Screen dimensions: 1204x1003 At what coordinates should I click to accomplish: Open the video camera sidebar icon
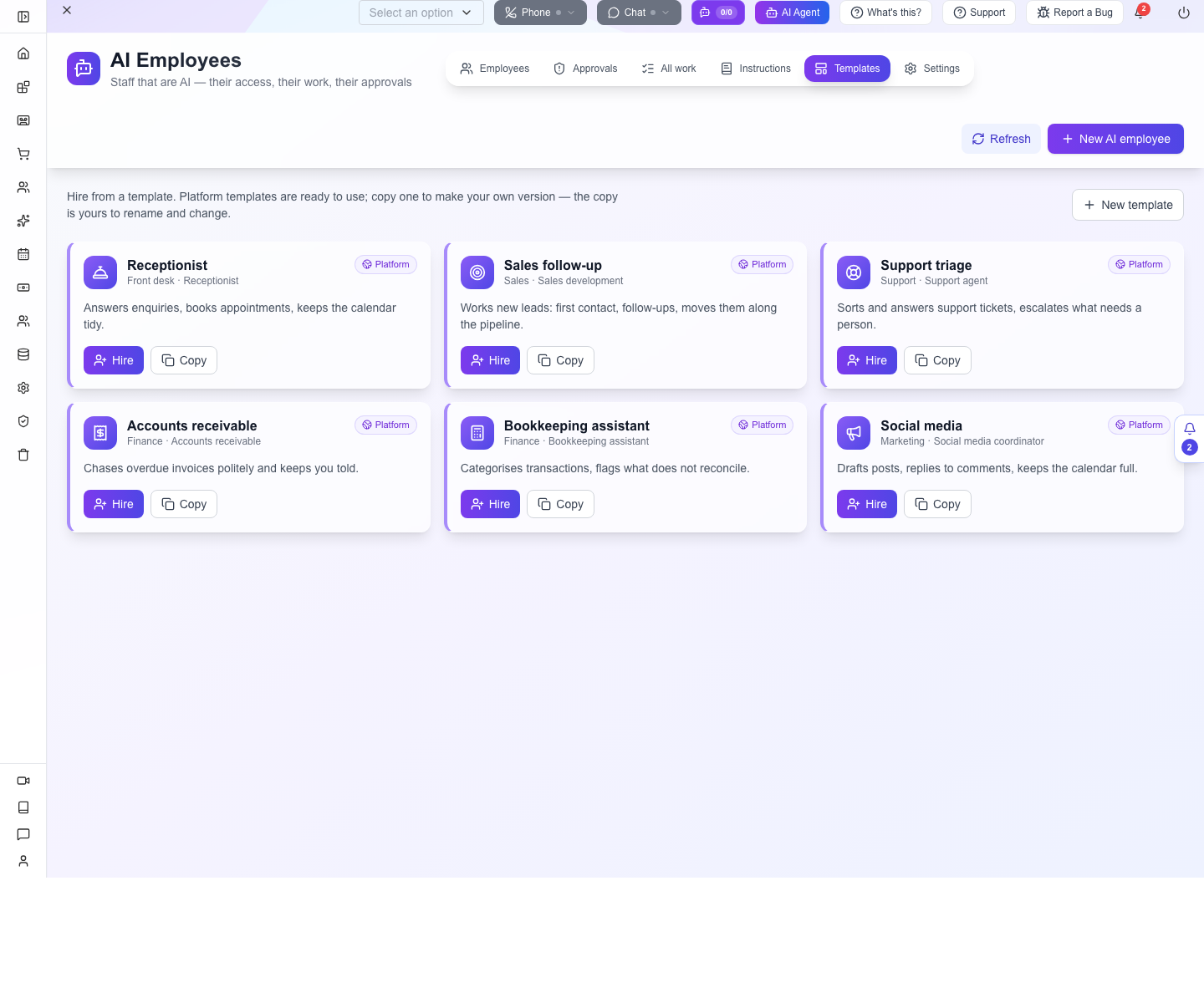tap(23, 781)
